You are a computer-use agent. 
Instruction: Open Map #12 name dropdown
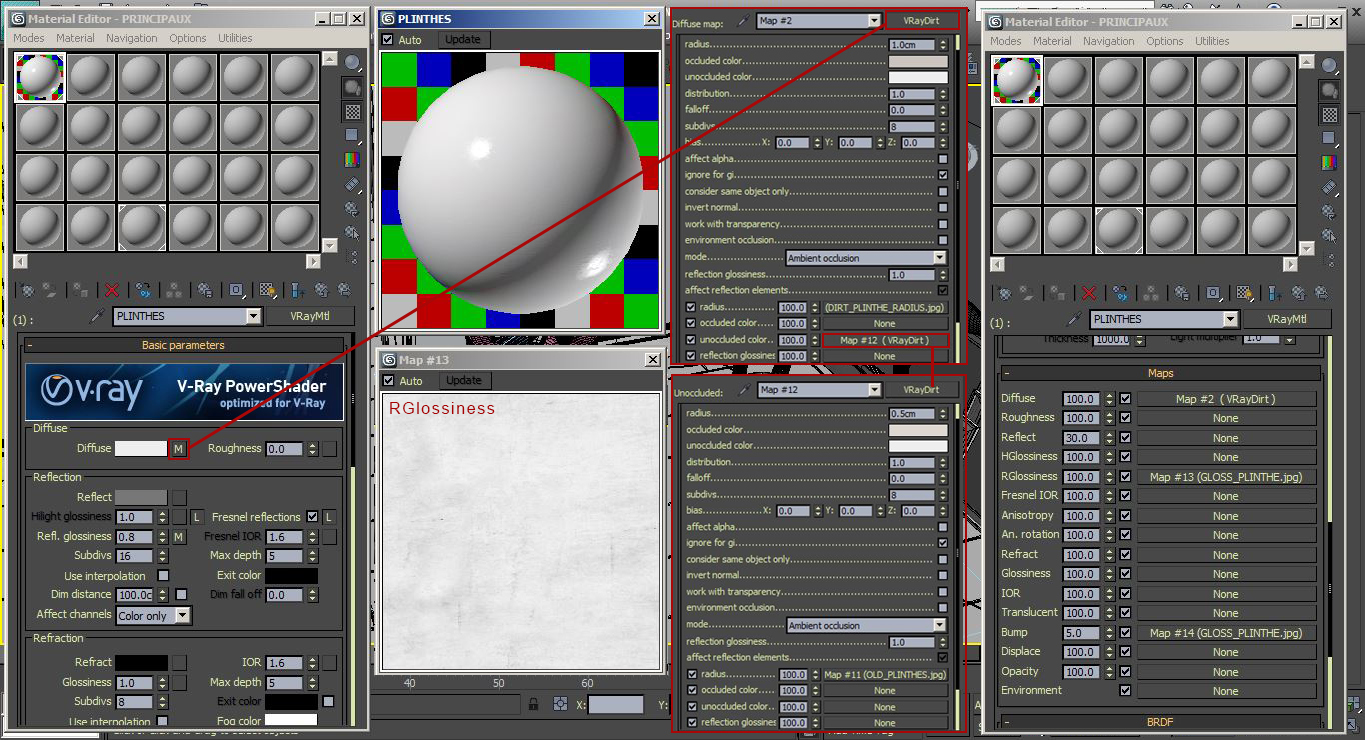874,390
